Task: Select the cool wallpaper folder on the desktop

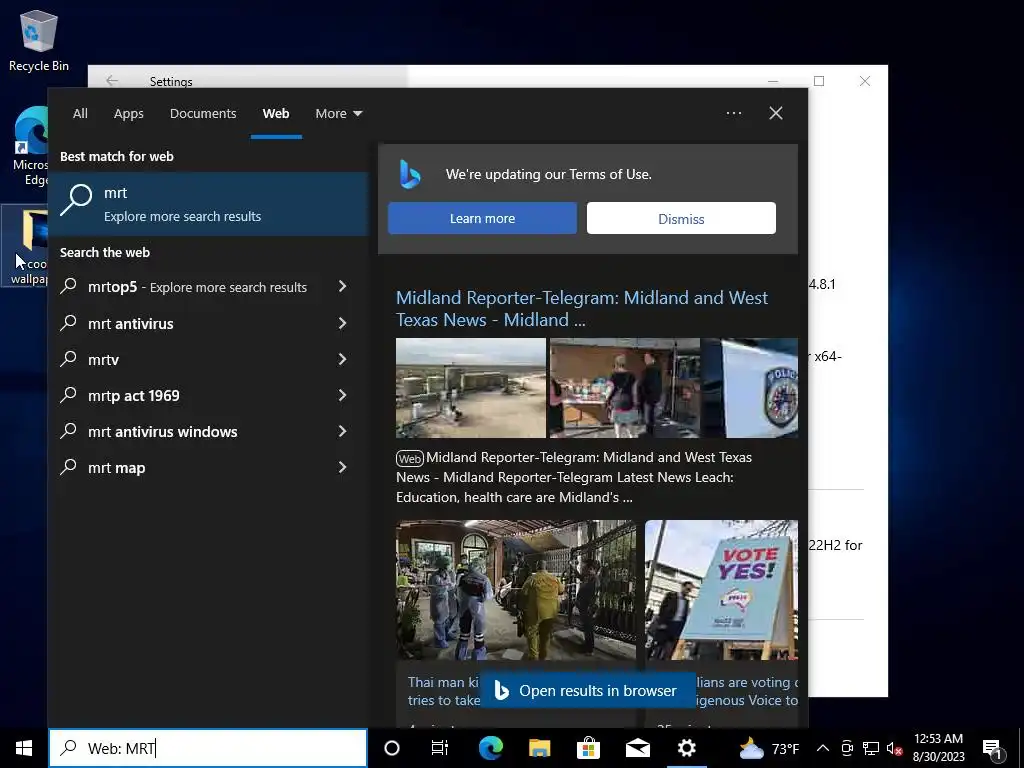Action: pos(27,246)
